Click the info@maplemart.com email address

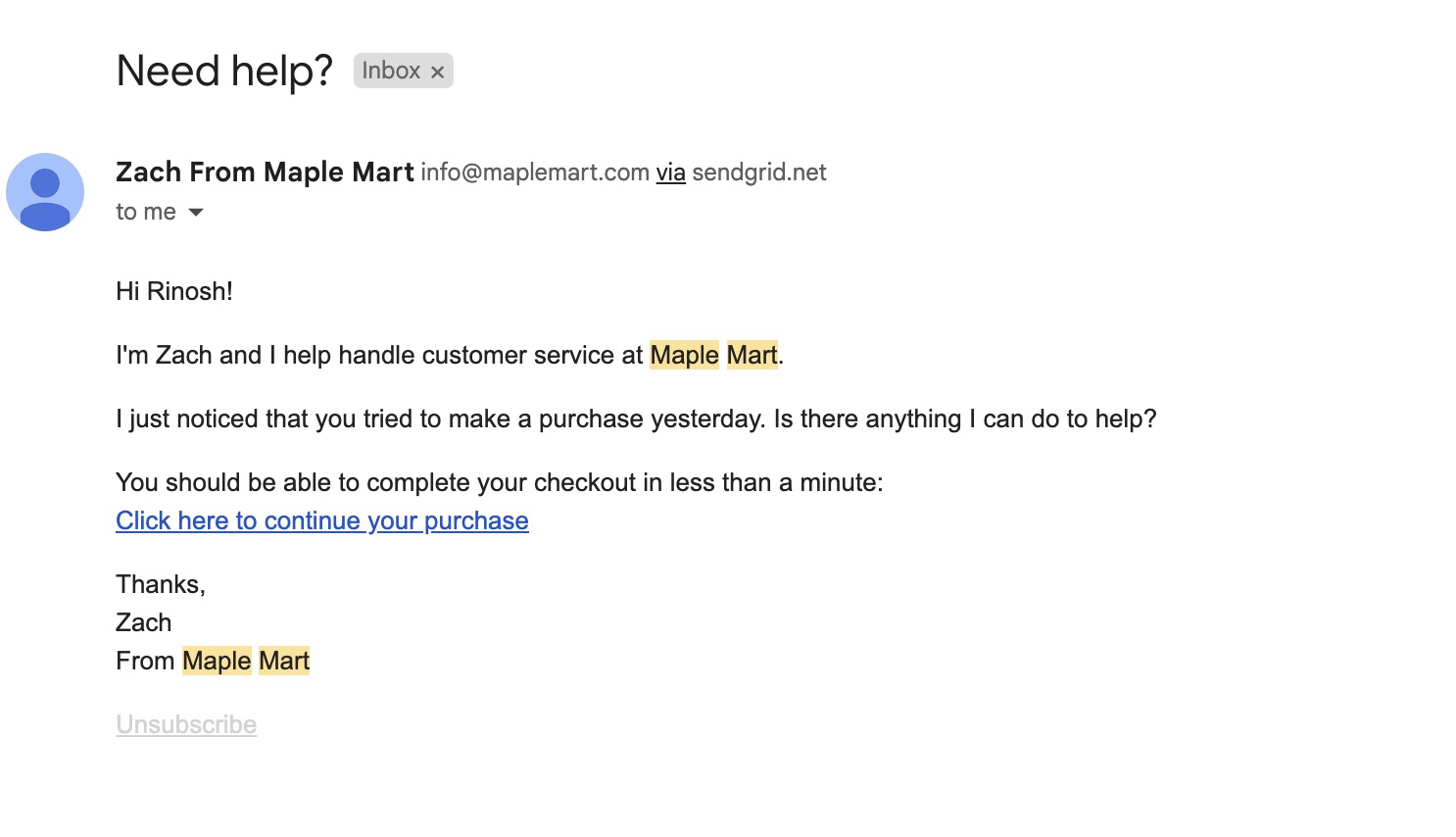pyautogui.click(x=535, y=172)
